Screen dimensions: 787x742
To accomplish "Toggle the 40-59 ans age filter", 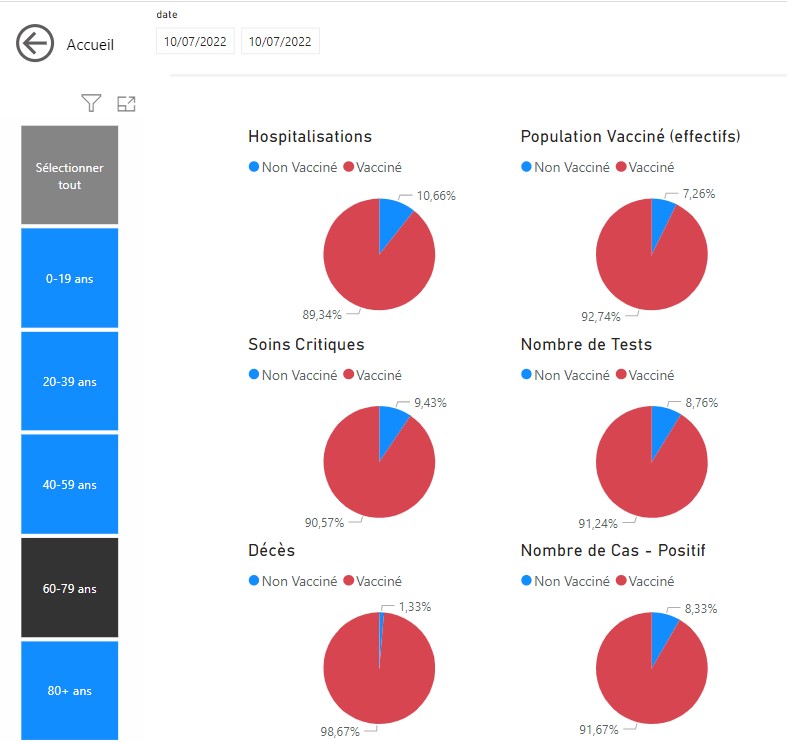I will 70,485.
